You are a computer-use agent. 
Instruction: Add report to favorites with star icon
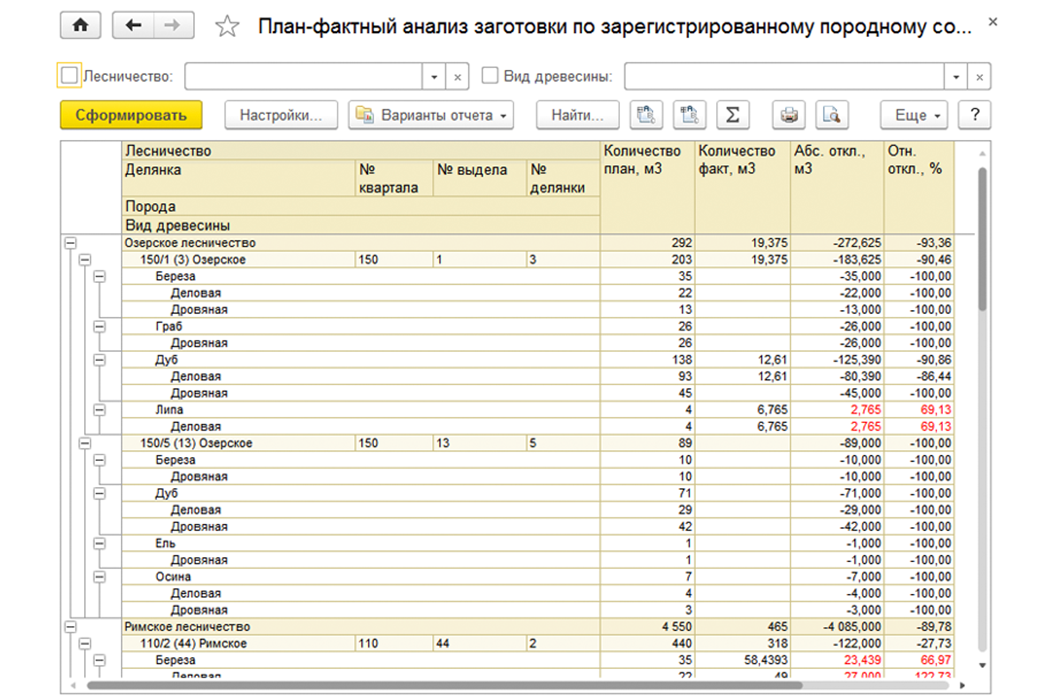point(228,27)
